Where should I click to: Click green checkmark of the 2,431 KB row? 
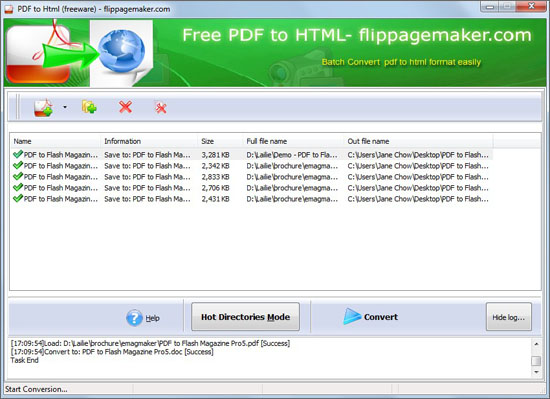pos(18,198)
